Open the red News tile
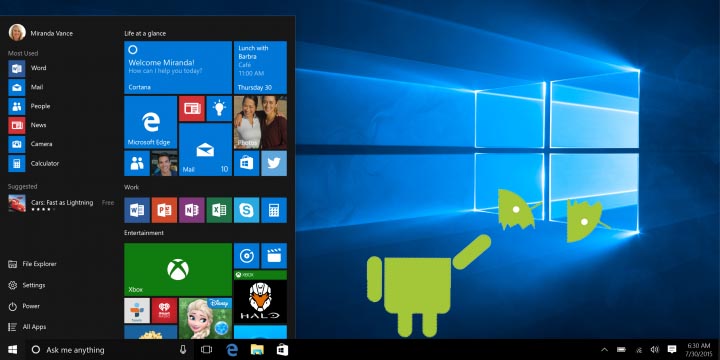 (x=191, y=108)
